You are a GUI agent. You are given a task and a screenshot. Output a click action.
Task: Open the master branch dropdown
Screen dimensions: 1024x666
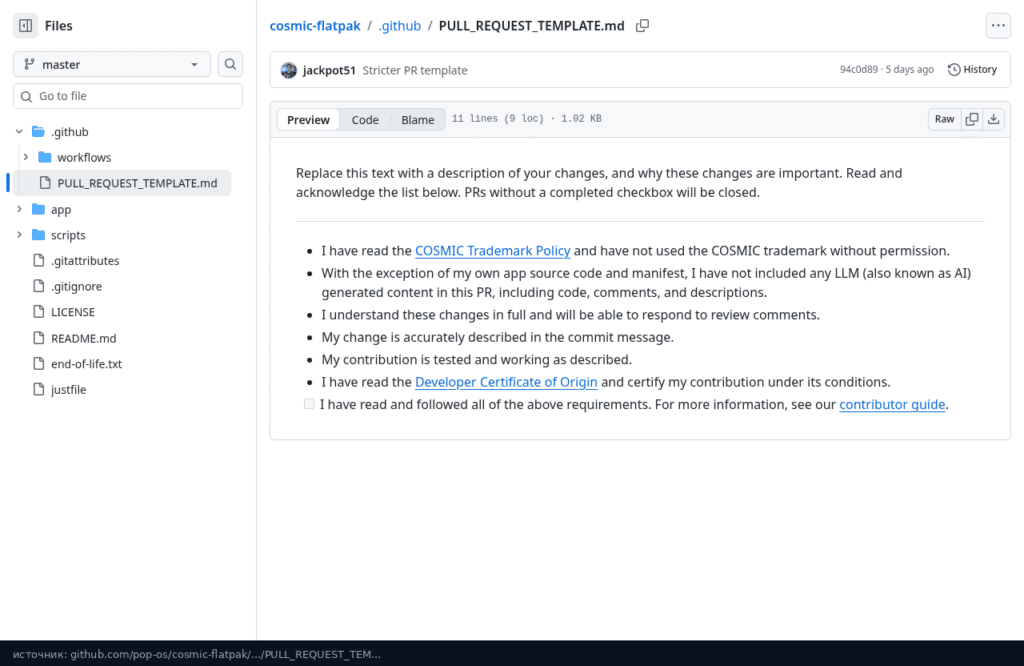112,64
